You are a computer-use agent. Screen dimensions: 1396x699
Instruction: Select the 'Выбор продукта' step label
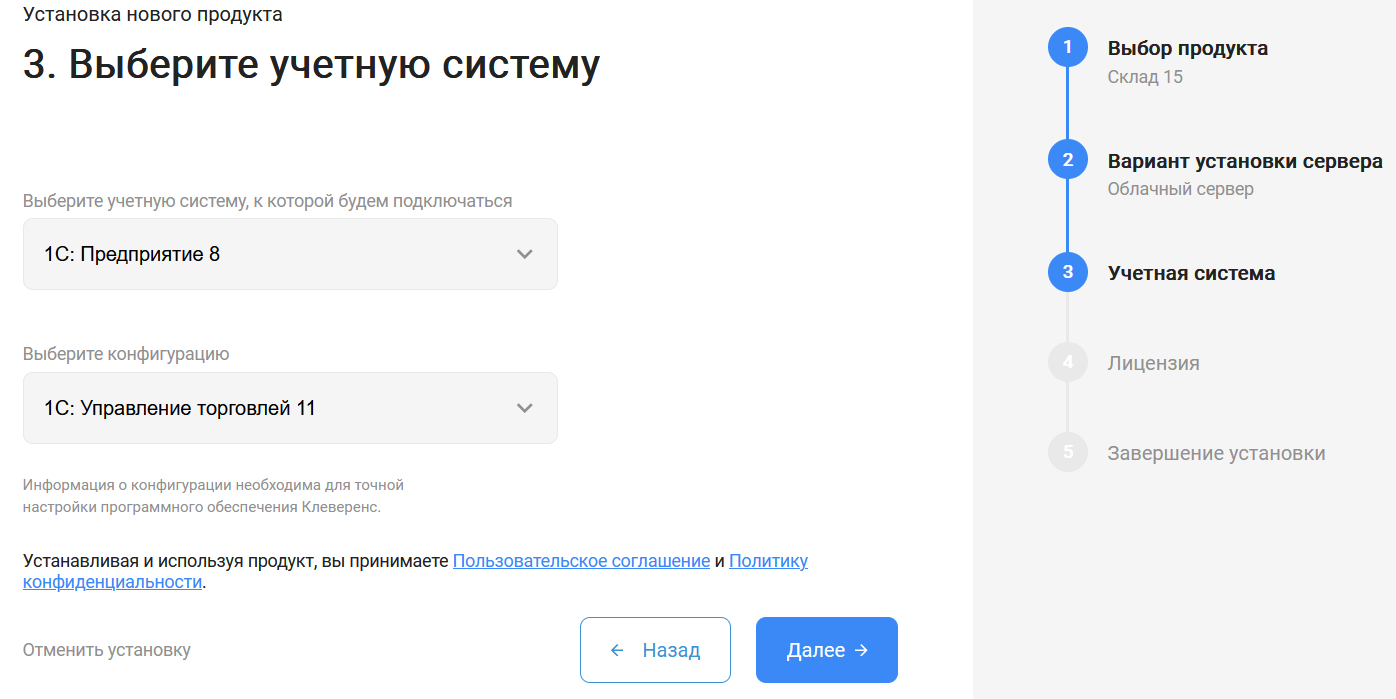pyautogui.click(x=1188, y=48)
